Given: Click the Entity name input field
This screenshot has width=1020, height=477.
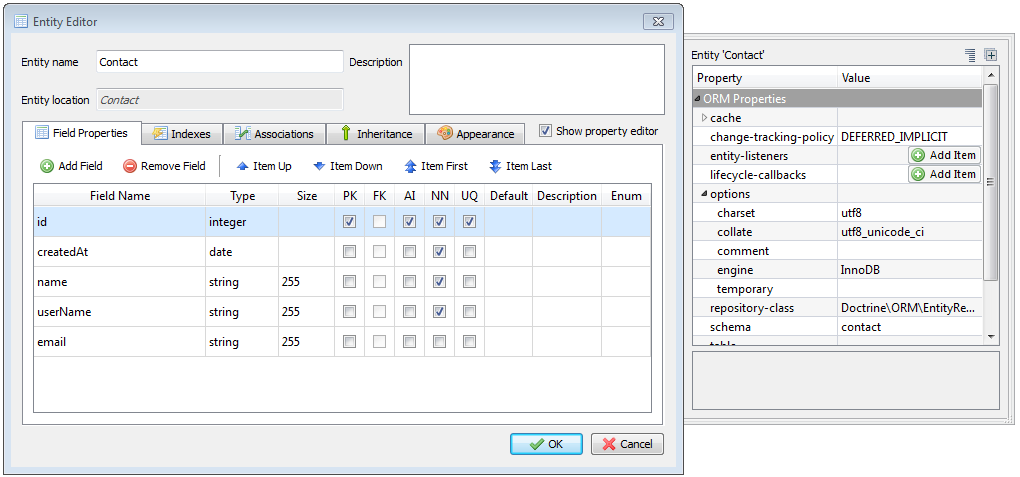Looking at the screenshot, I should (x=219, y=62).
